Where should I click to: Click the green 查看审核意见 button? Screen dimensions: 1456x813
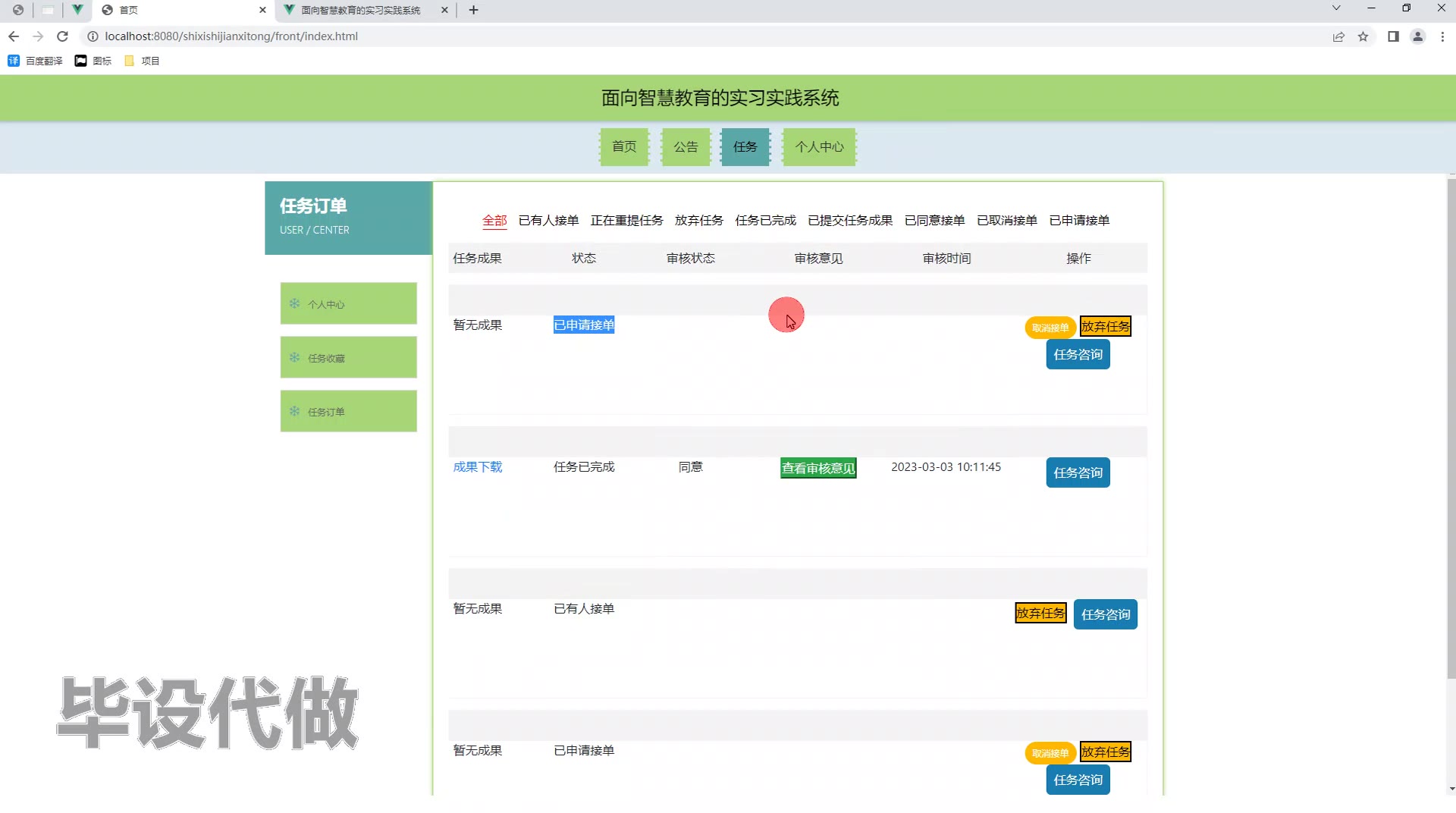[x=818, y=468]
